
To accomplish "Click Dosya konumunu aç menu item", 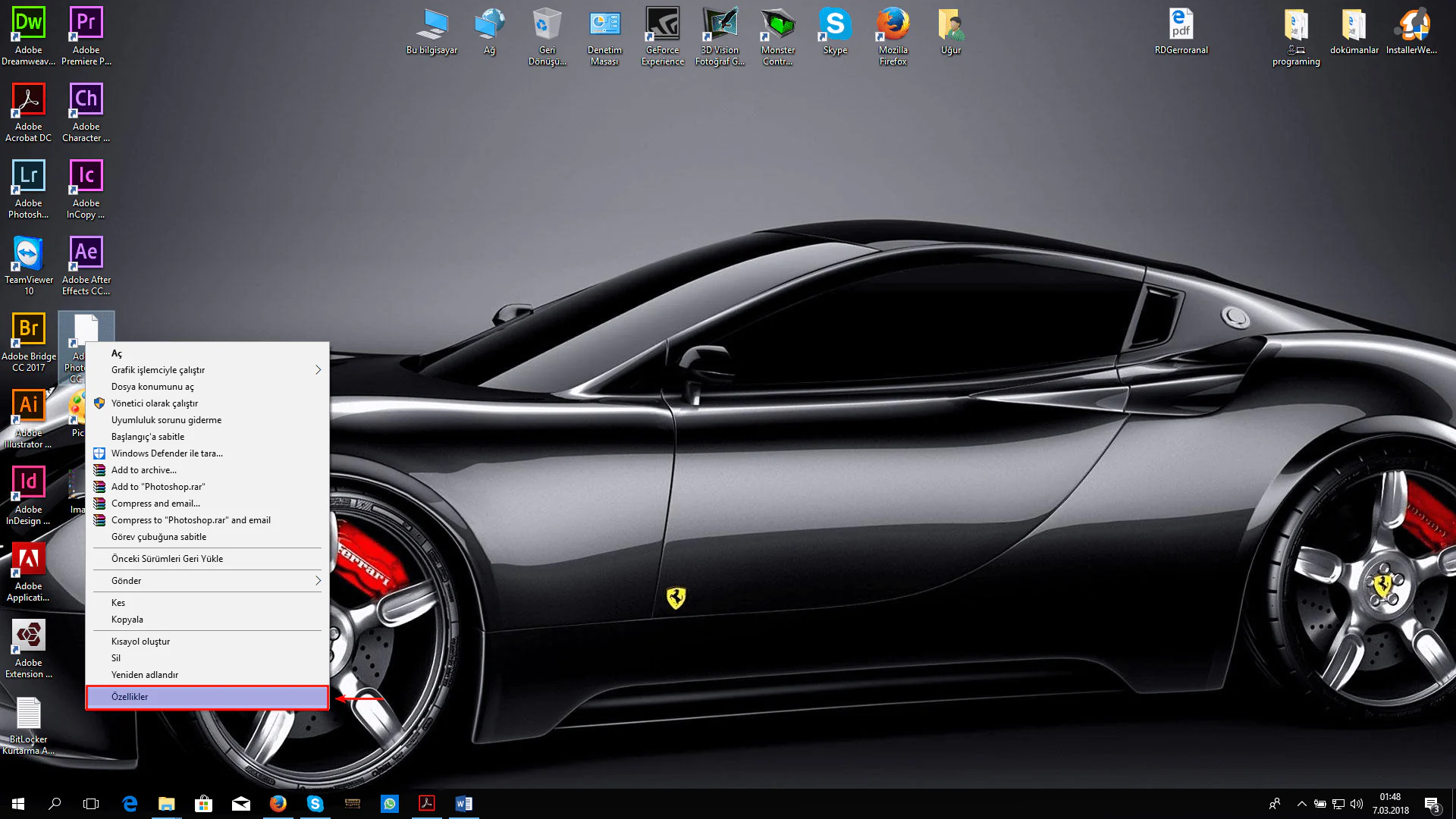I will coord(152,387).
